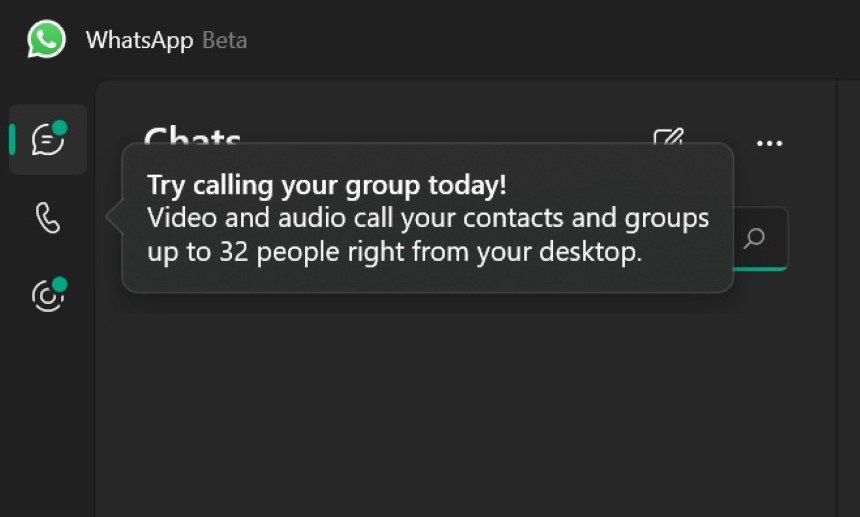Click the green underline of the search box

(760, 269)
